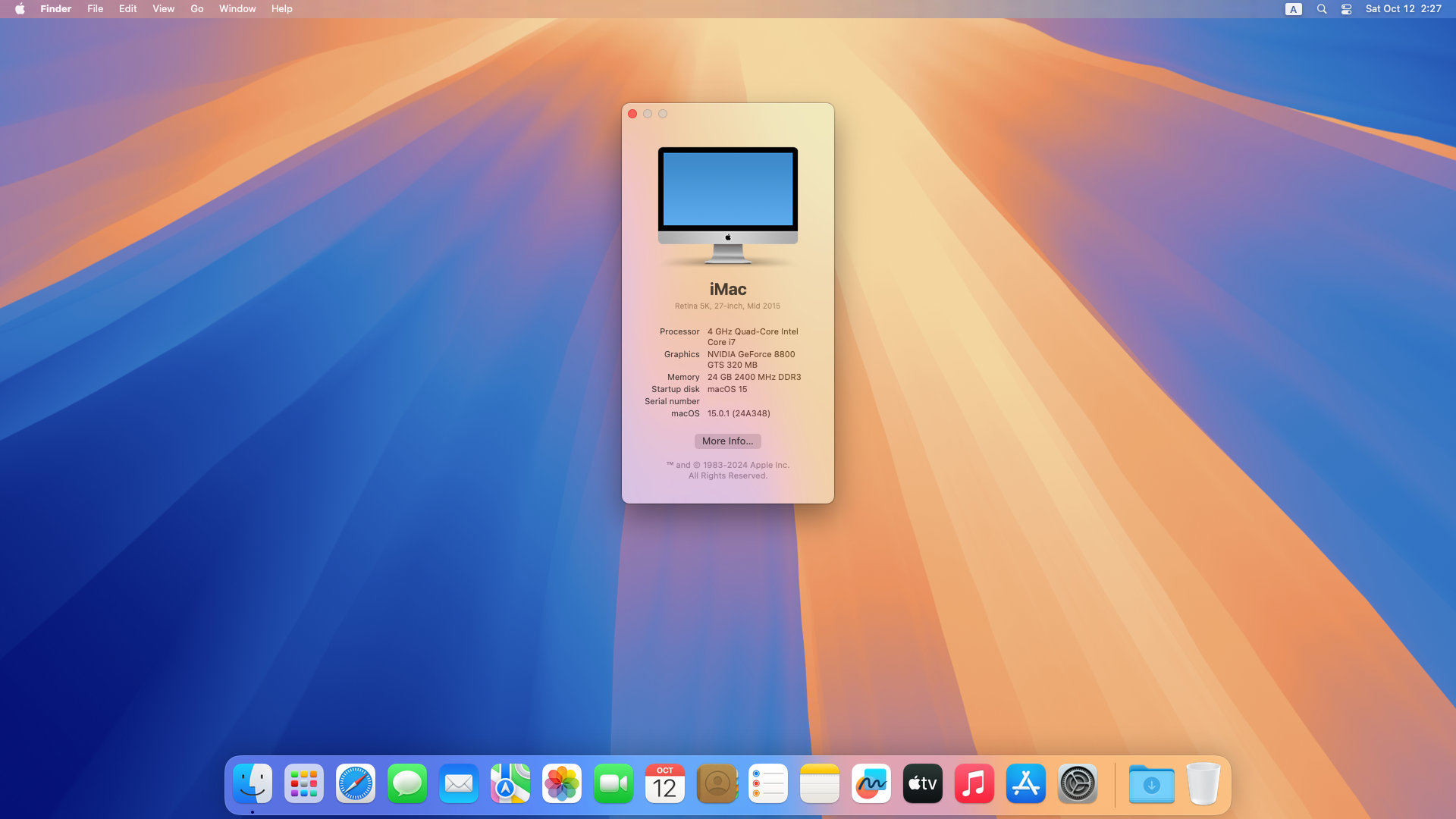Click the iMac title text

[x=728, y=290]
